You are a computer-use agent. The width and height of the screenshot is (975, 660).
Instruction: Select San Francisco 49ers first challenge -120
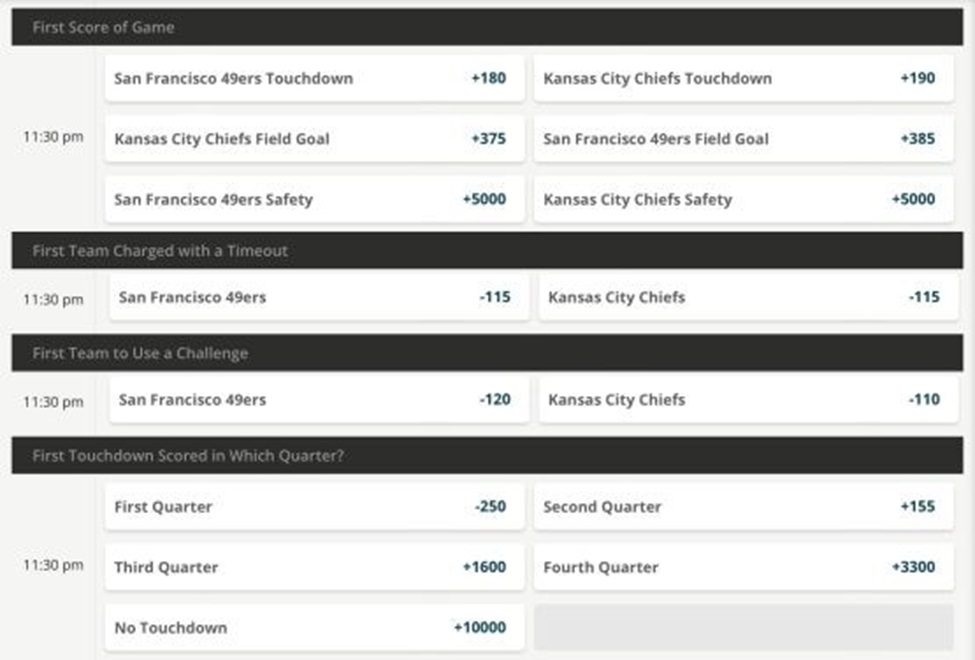pyautogui.click(x=318, y=399)
